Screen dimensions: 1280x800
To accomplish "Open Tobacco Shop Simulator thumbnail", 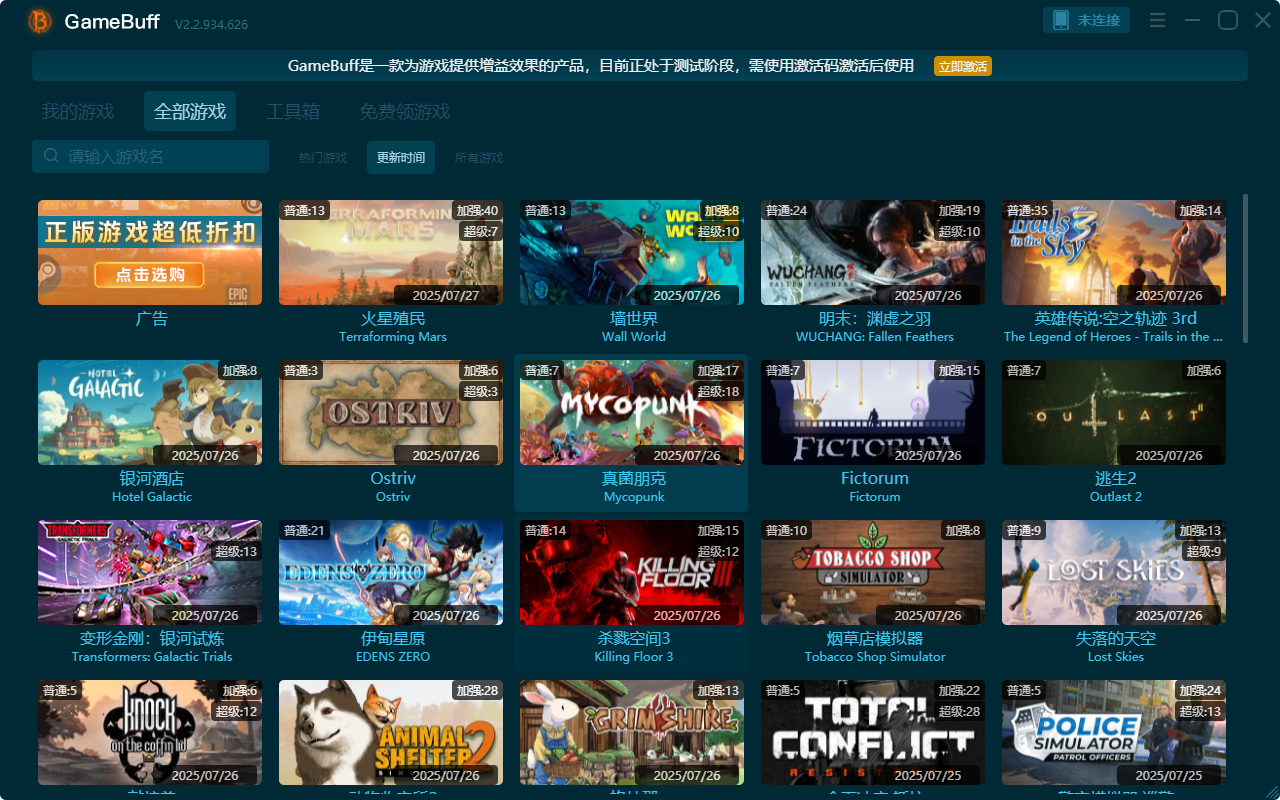I will 873,572.
